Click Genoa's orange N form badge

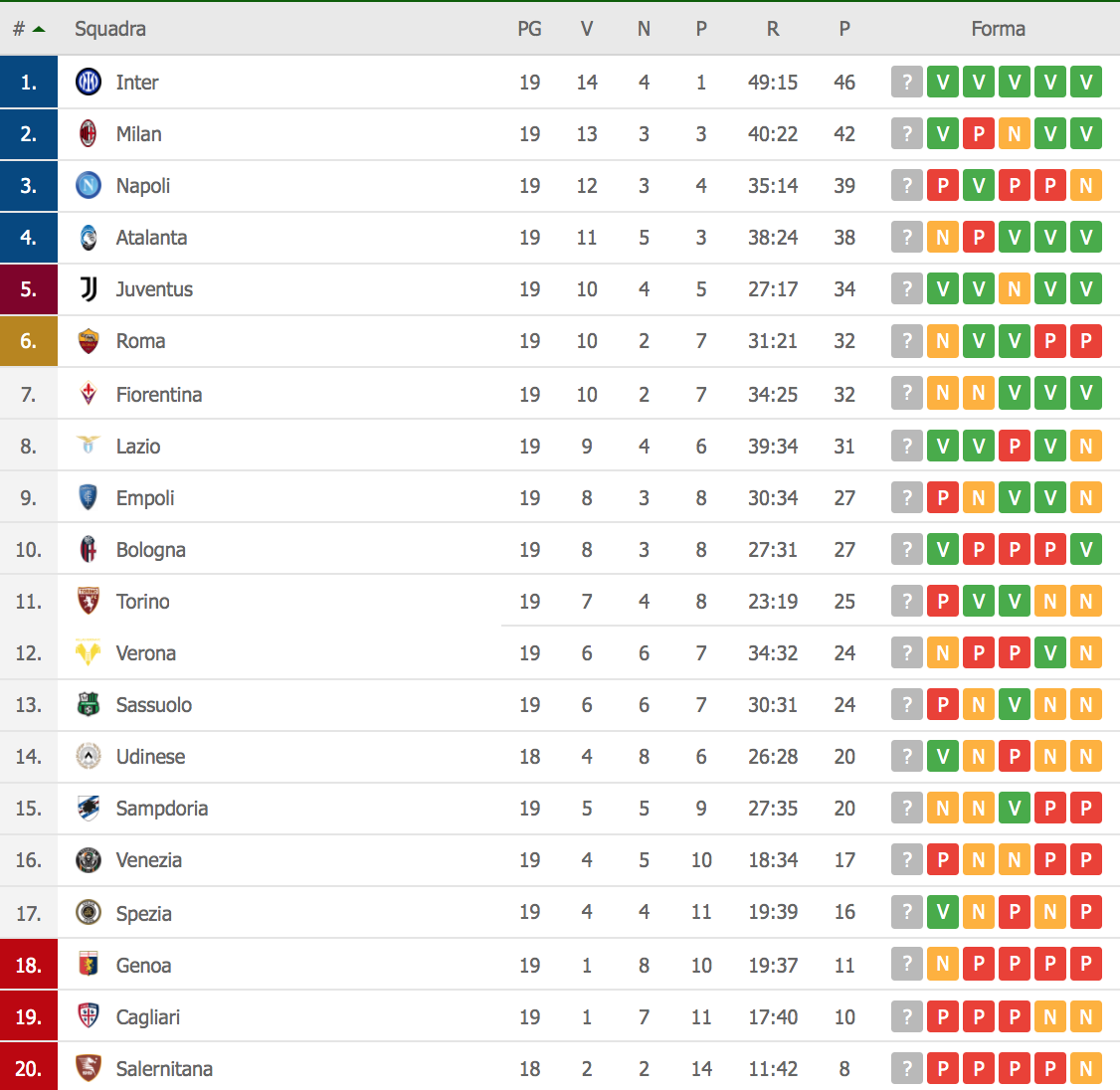point(943,964)
